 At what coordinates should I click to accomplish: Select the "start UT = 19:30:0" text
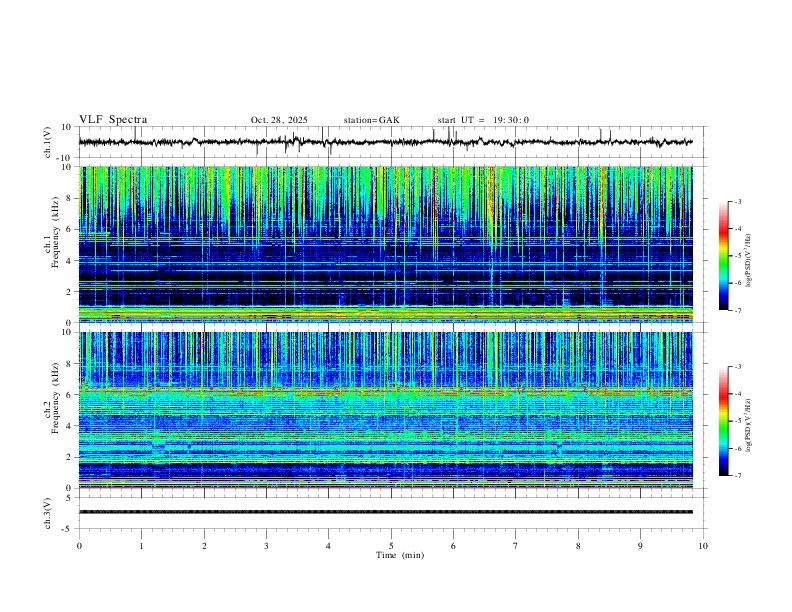tap(483, 120)
